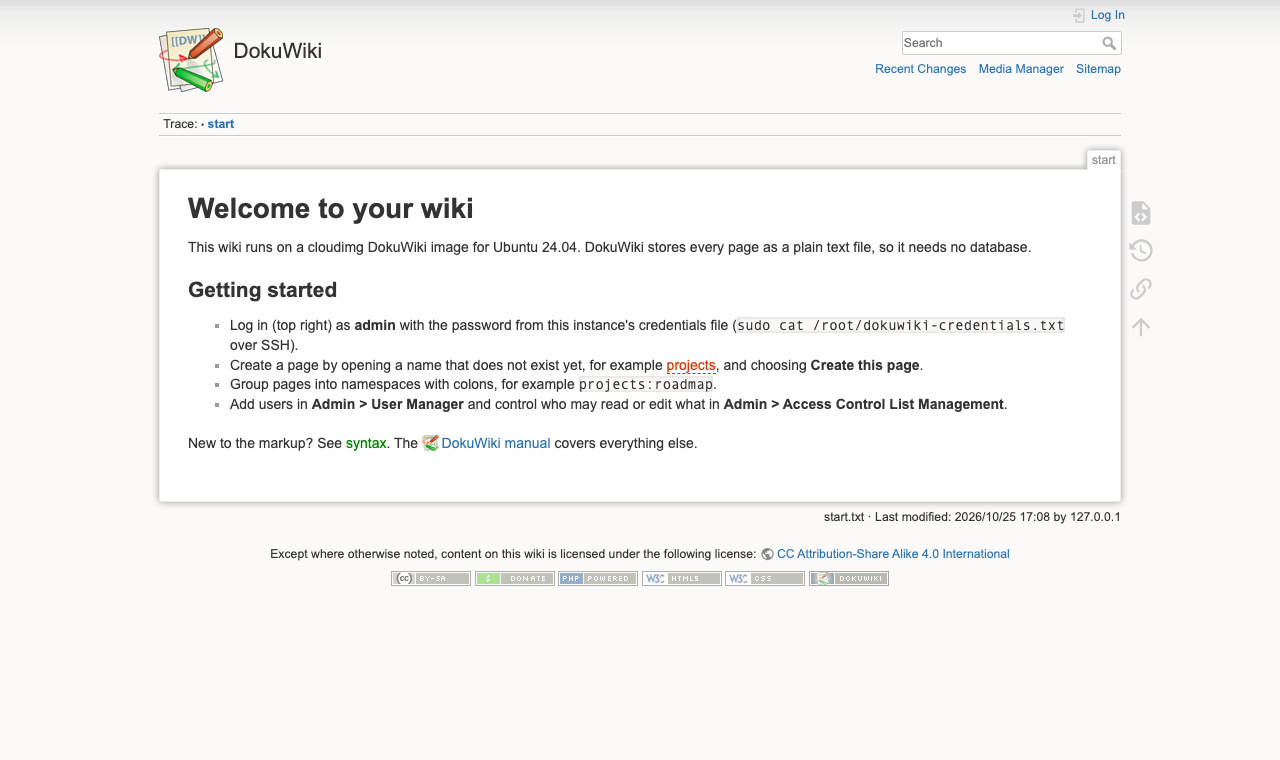This screenshot has height=760, width=1280.
Task: Open the red projects page link
Action: [x=691, y=365]
